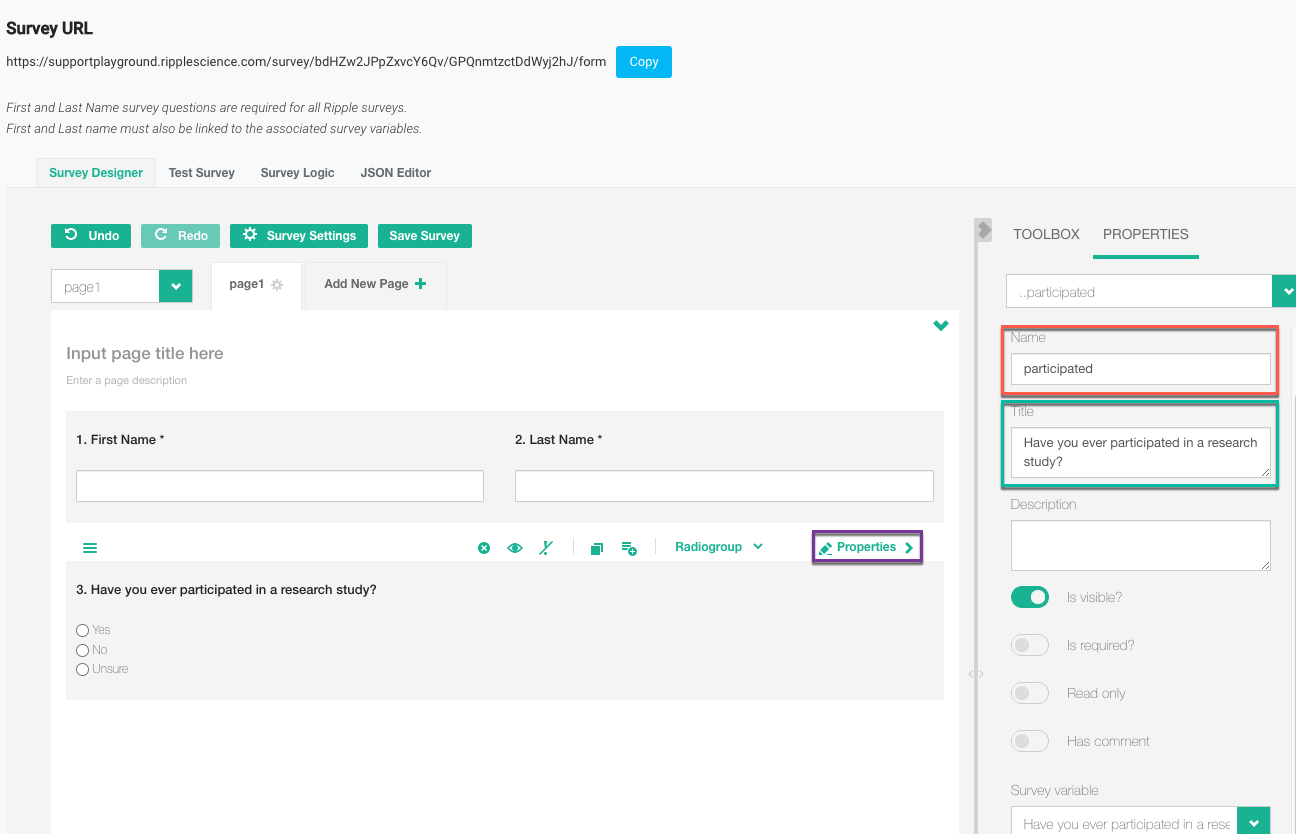Click the add-to-toolbox icon in the question toolbar
The height and width of the screenshot is (834, 1296).
coord(629,548)
